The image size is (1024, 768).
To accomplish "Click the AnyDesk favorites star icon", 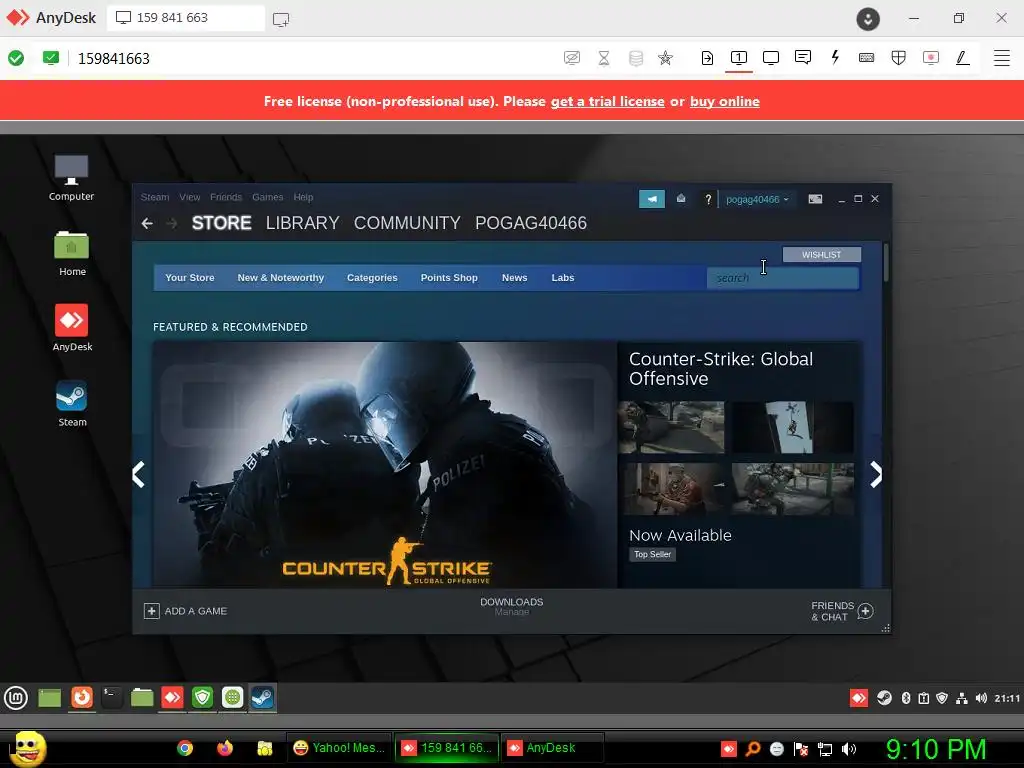I will (x=665, y=58).
